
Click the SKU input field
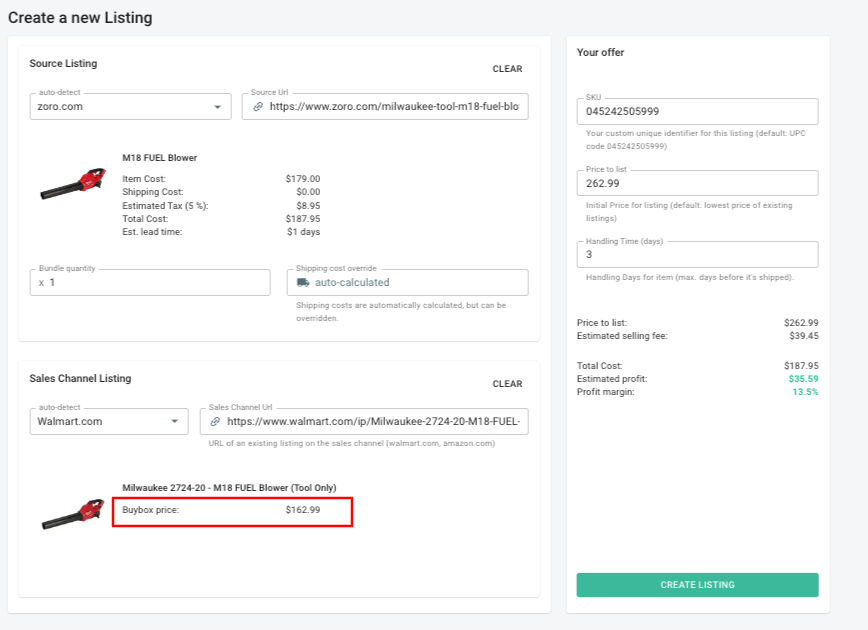click(x=697, y=112)
